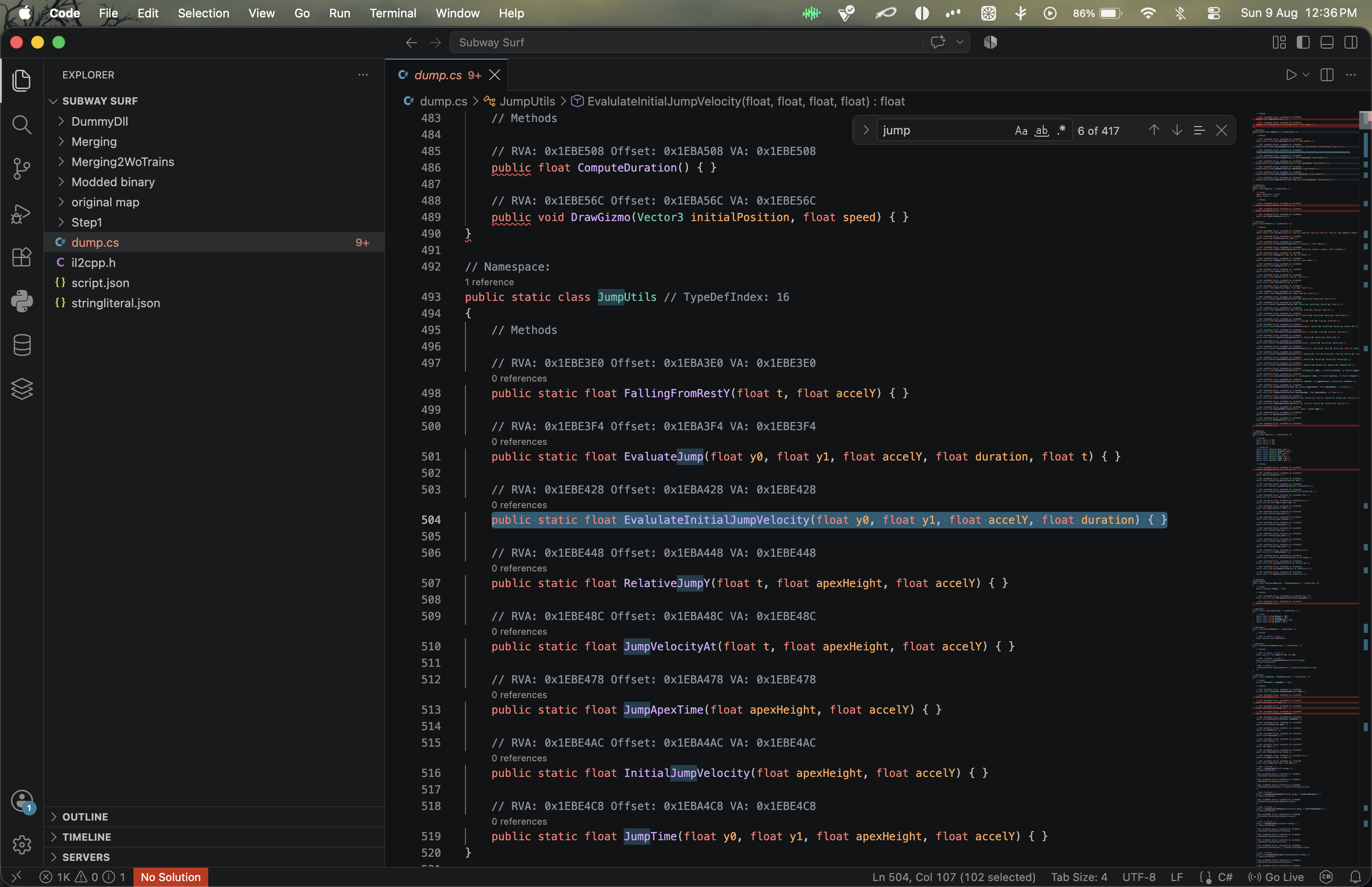Open notifications bell in status bar
The image size is (1372, 887).
(x=1355, y=876)
